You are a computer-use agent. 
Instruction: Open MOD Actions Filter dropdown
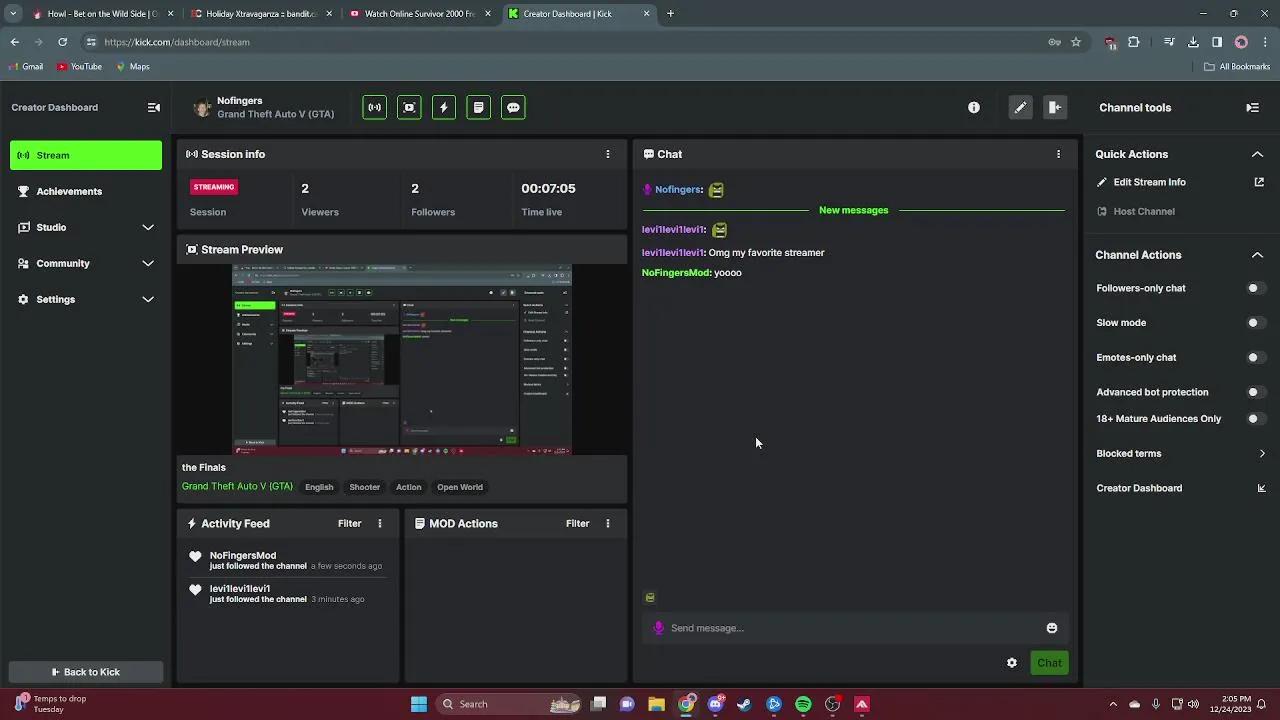[x=577, y=523]
